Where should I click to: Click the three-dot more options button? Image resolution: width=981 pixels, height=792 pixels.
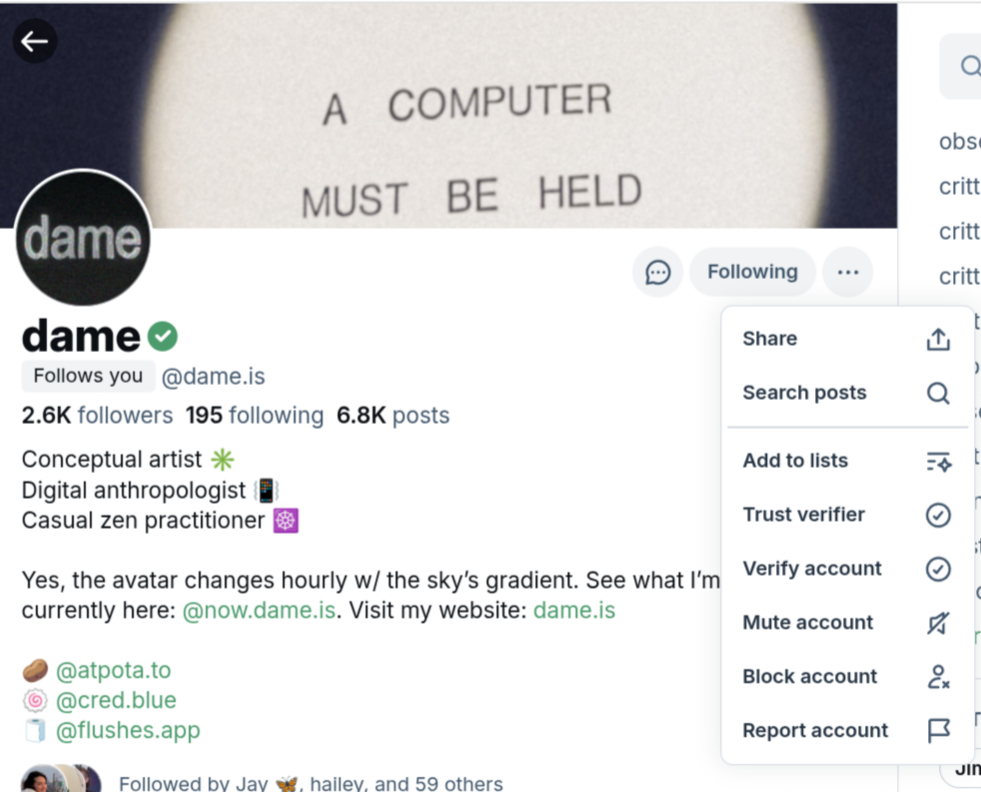848,272
